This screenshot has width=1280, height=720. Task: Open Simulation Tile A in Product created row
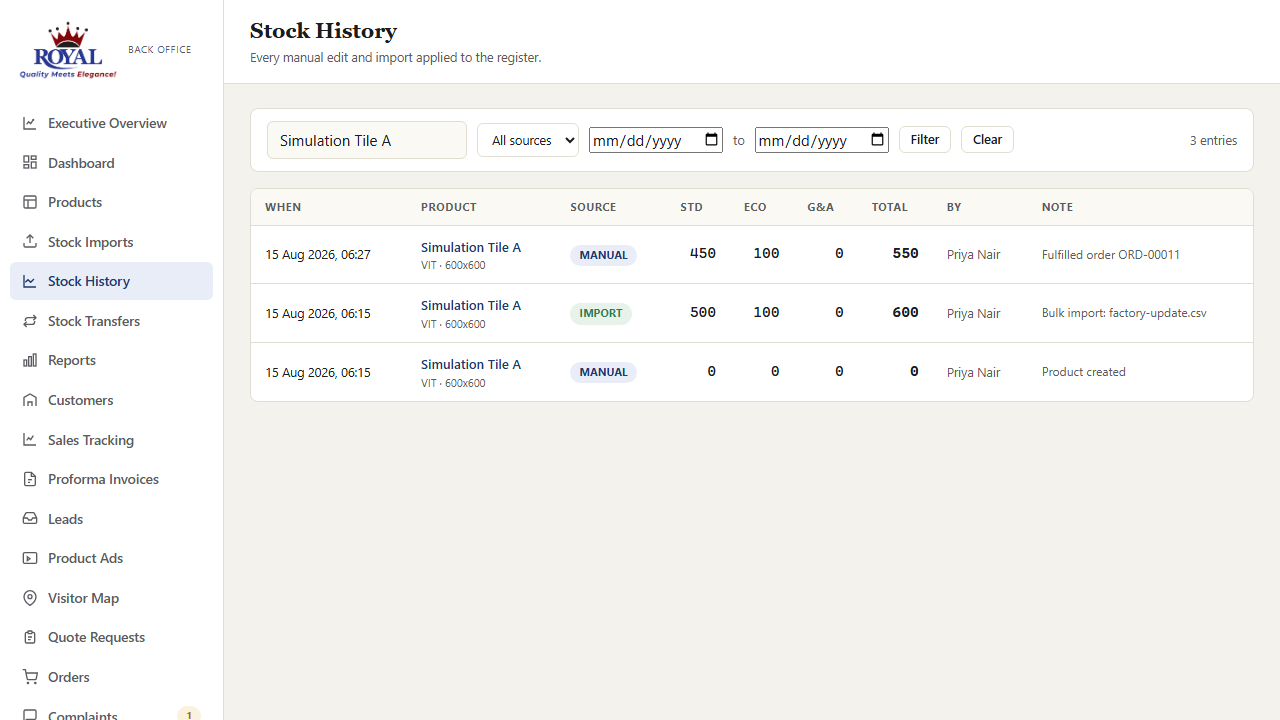point(471,364)
